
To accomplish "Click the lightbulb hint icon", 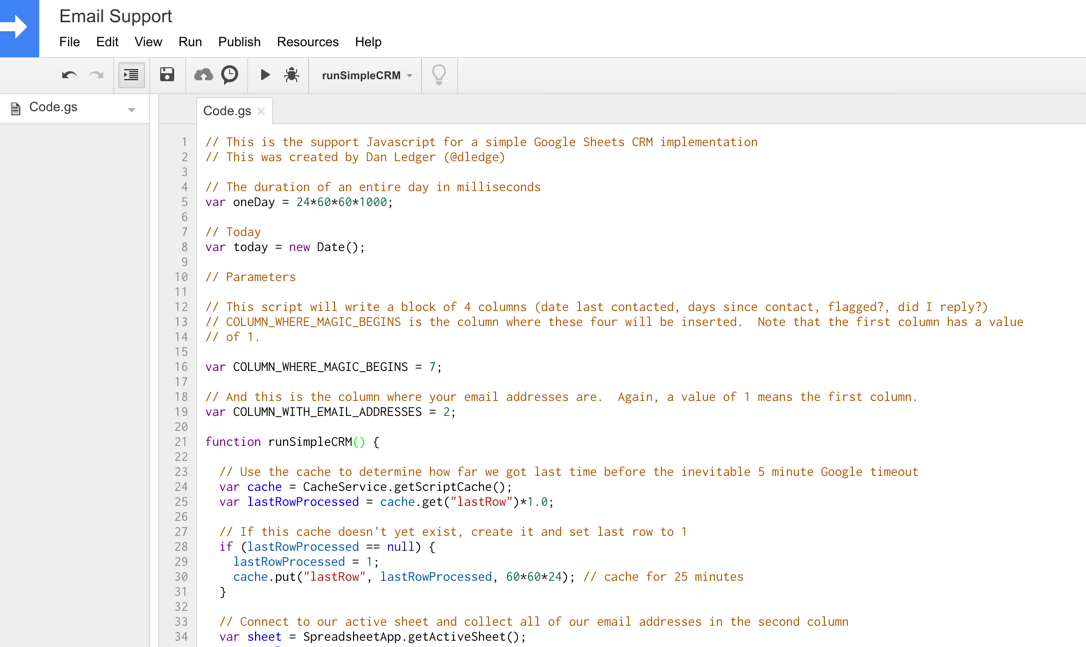I will click(x=438, y=74).
